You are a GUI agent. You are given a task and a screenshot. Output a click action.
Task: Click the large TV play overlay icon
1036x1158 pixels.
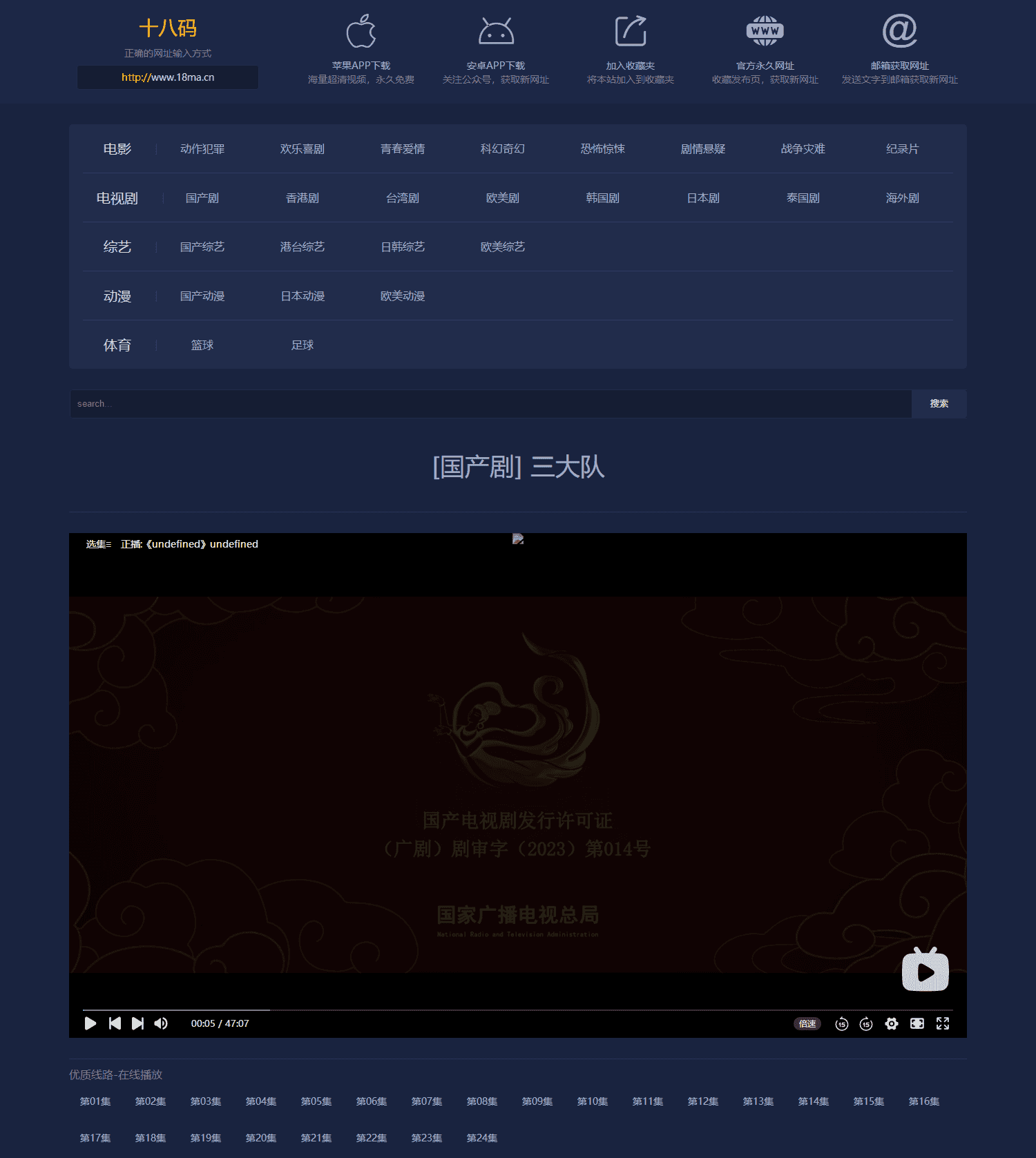click(x=925, y=969)
